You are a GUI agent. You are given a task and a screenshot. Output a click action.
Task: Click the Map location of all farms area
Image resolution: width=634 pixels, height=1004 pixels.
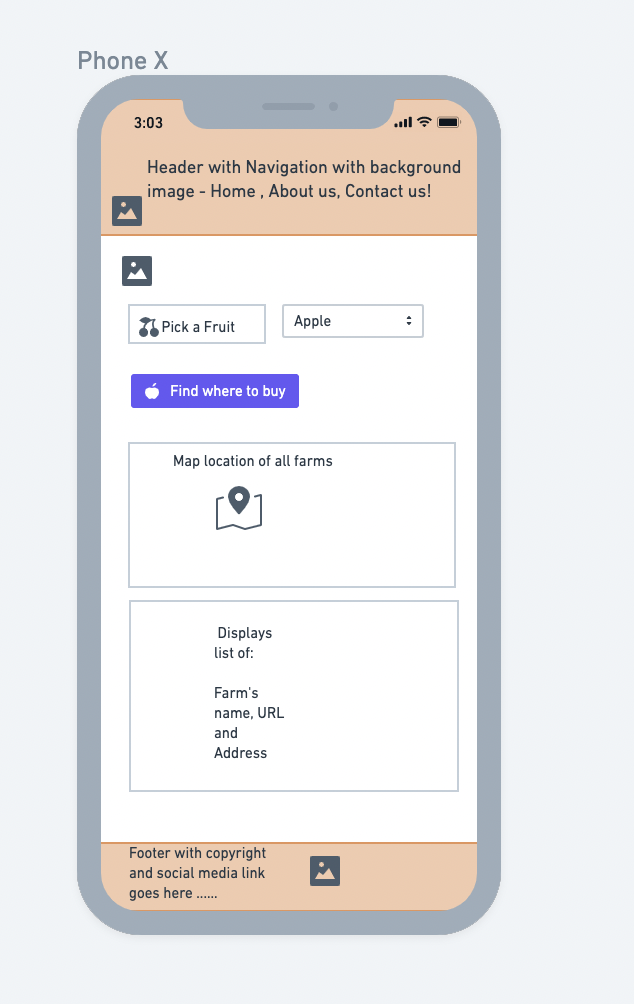(x=291, y=514)
